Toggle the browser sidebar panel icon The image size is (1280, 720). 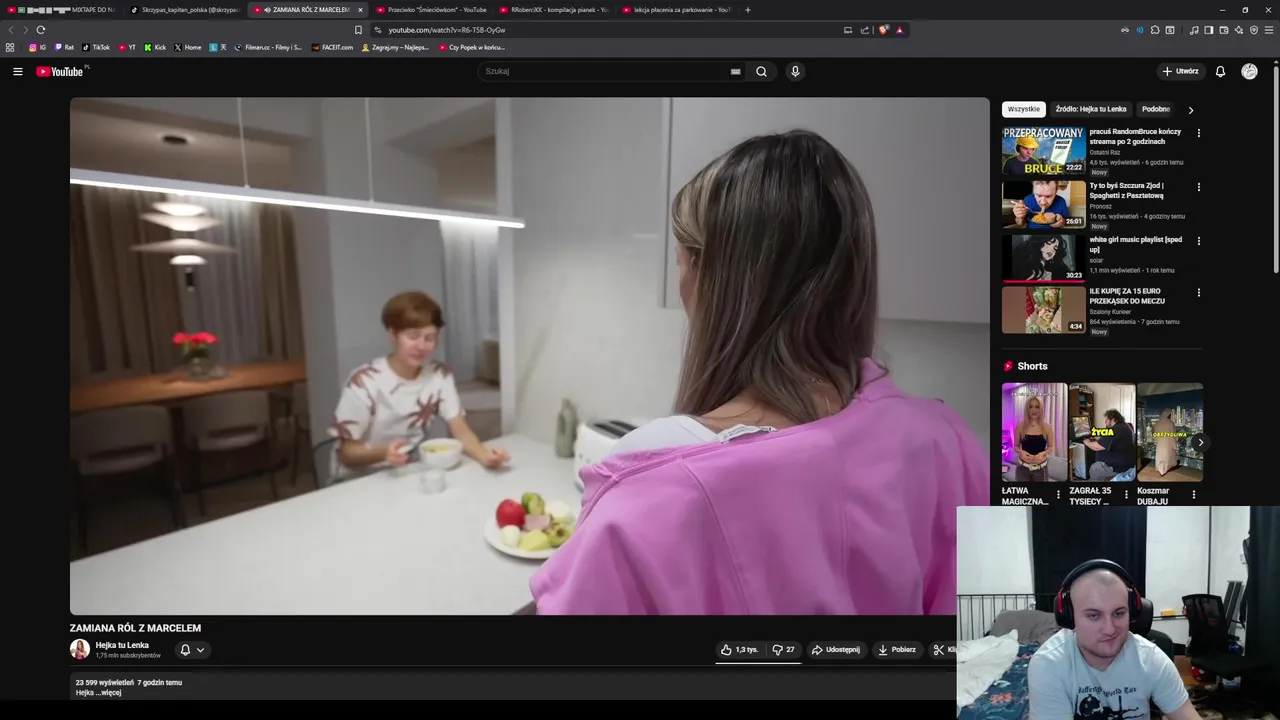[1208, 30]
